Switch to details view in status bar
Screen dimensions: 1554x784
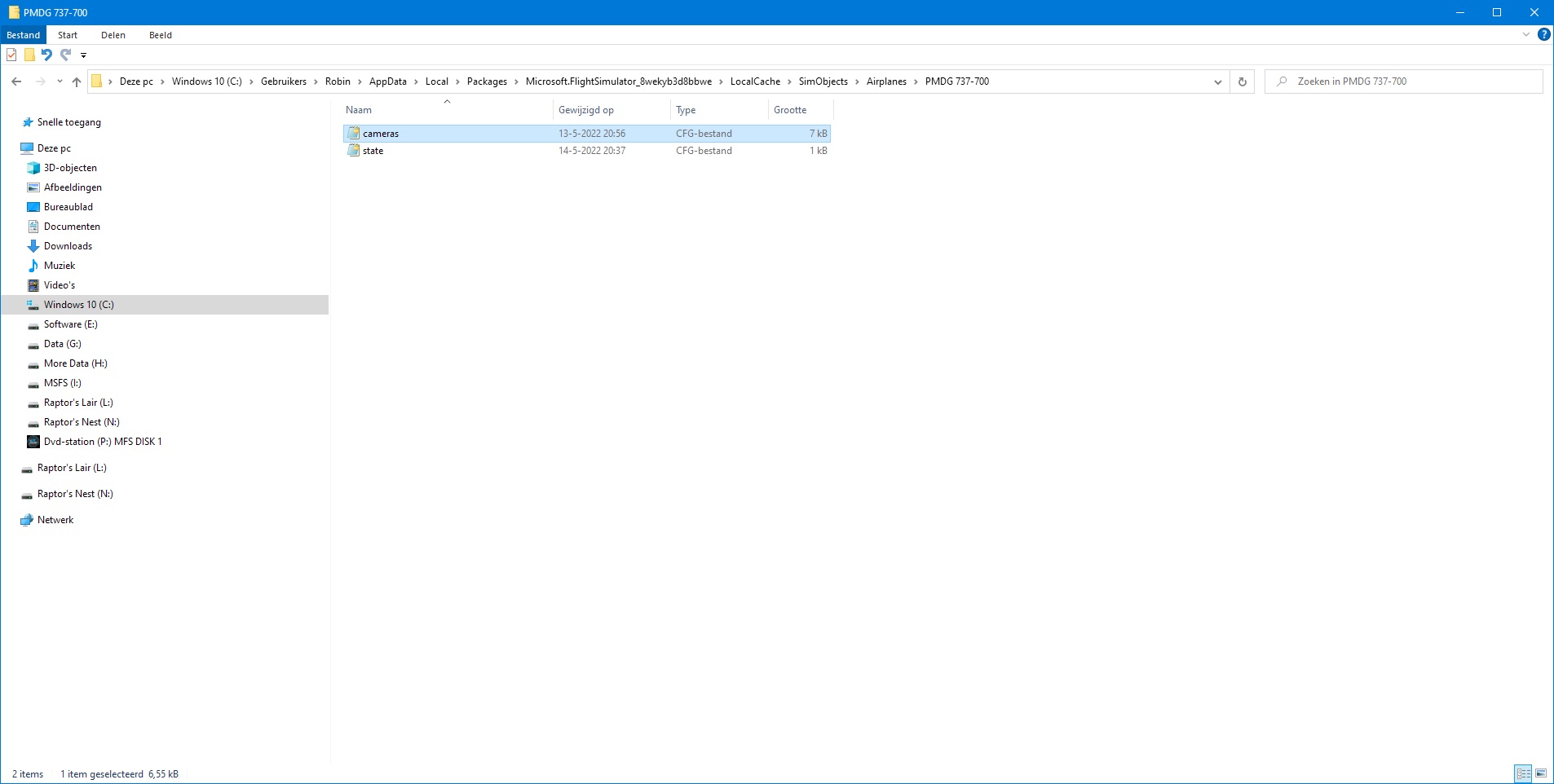pyautogui.click(x=1523, y=773)
